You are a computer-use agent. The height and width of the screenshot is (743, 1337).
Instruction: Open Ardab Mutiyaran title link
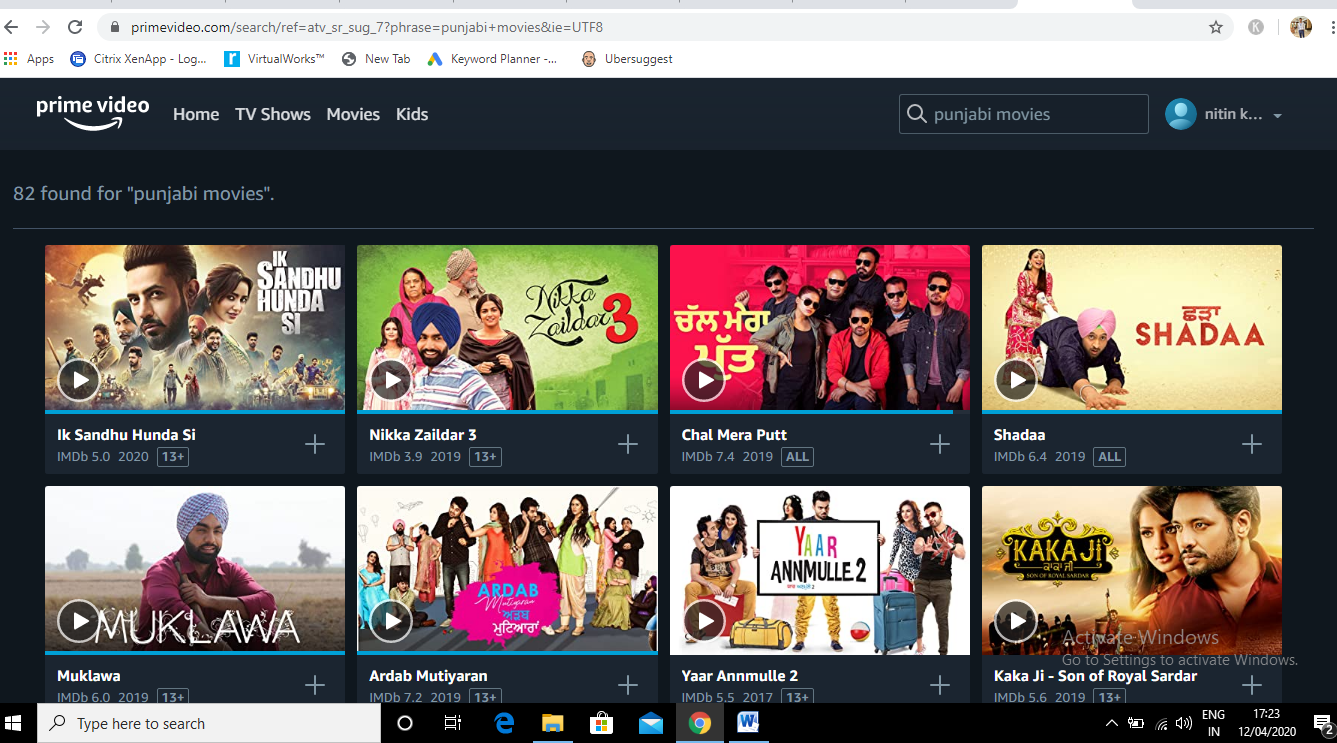pyautogui.click(x=428, y=676)
